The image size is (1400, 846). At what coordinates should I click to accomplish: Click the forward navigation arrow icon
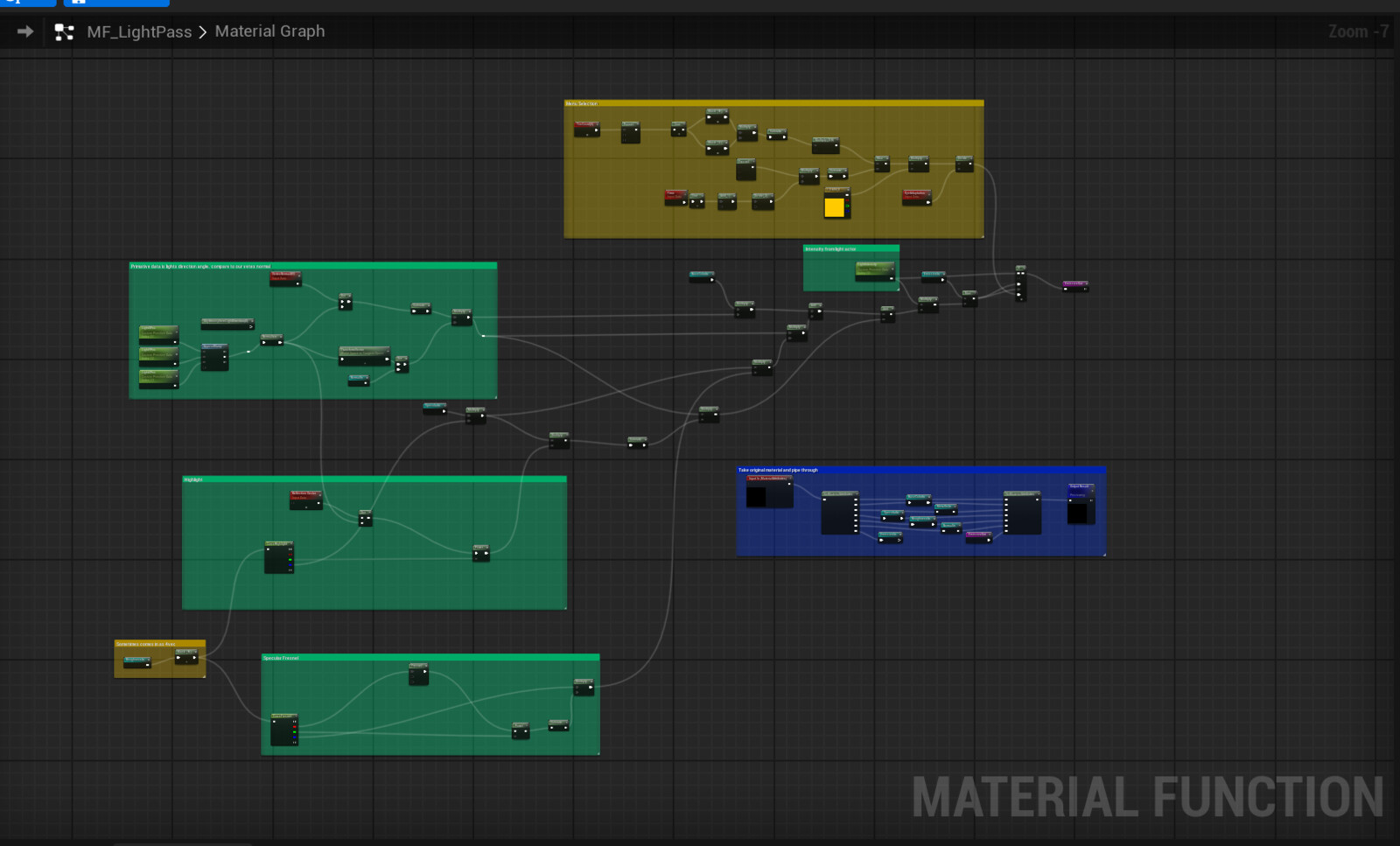click(25, 31)
